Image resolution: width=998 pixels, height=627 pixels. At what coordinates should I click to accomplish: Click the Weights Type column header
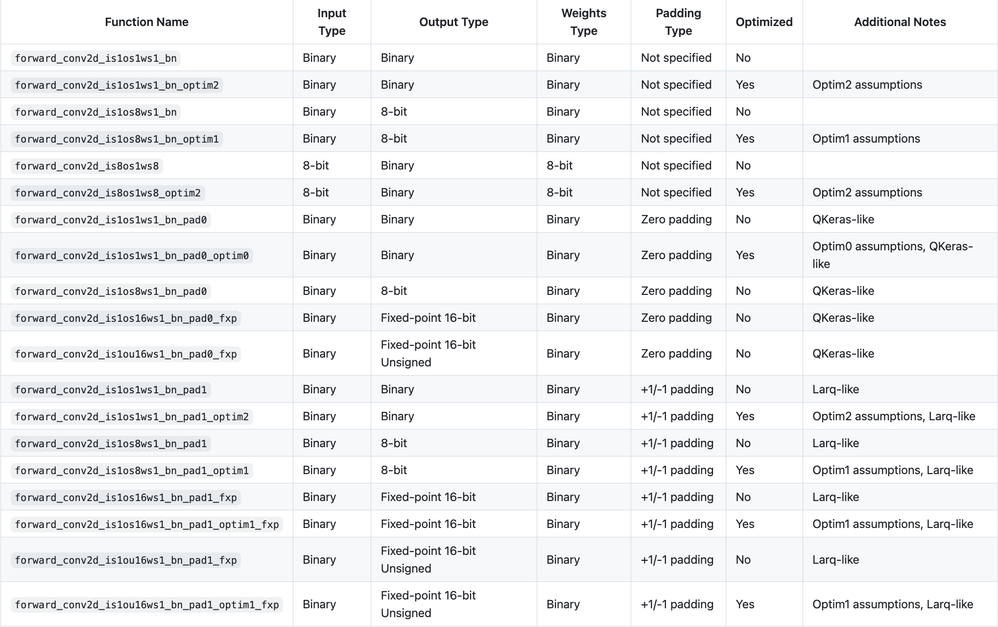583,22
